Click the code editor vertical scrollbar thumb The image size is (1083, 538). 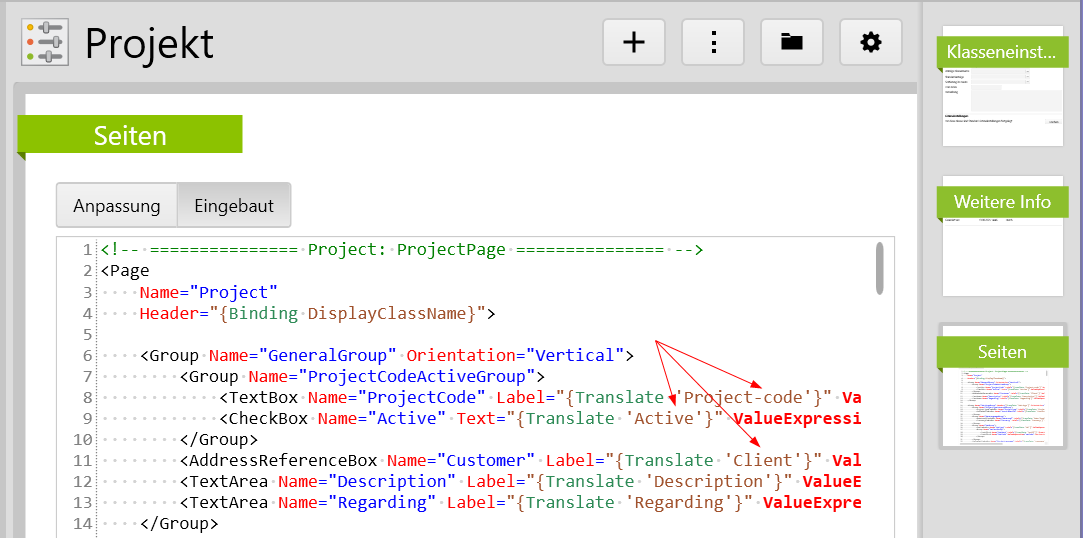pos(880,269)
